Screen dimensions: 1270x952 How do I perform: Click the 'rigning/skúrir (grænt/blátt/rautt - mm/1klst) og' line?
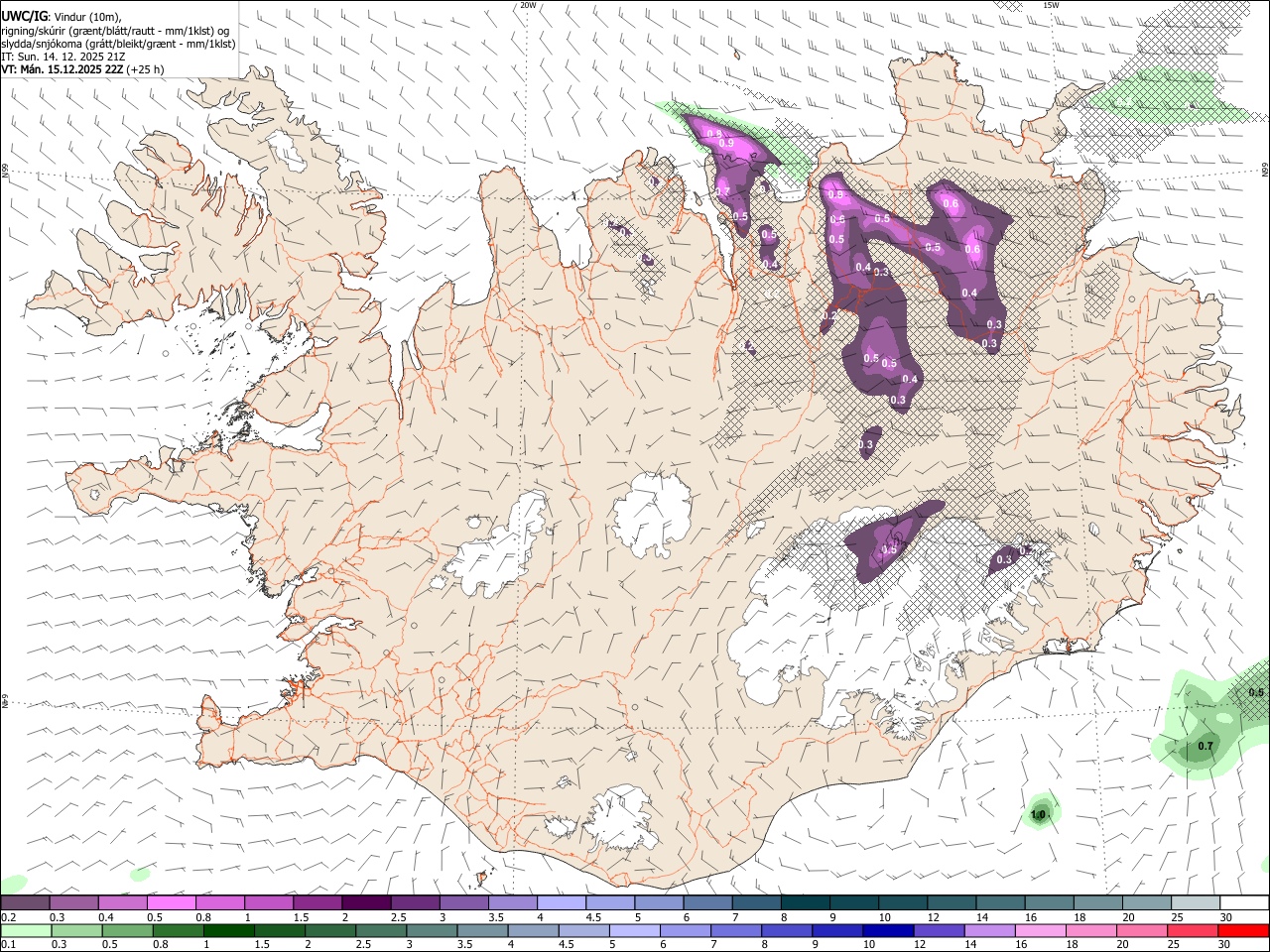116,30
